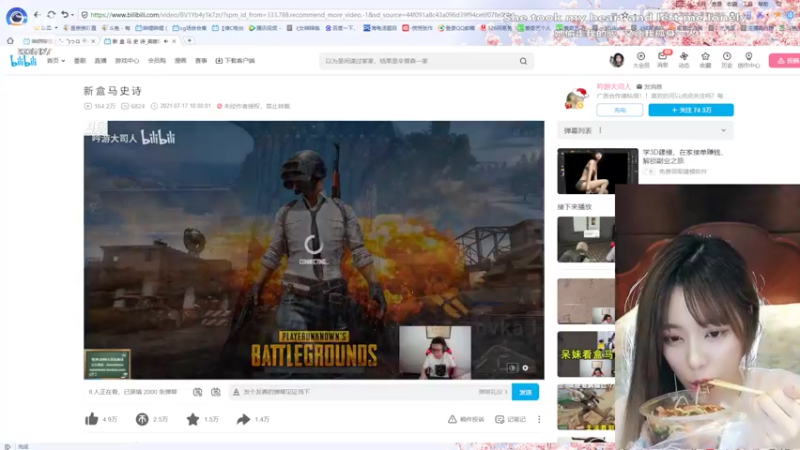
Task: Click the browser back arrow
Action: 37,15
